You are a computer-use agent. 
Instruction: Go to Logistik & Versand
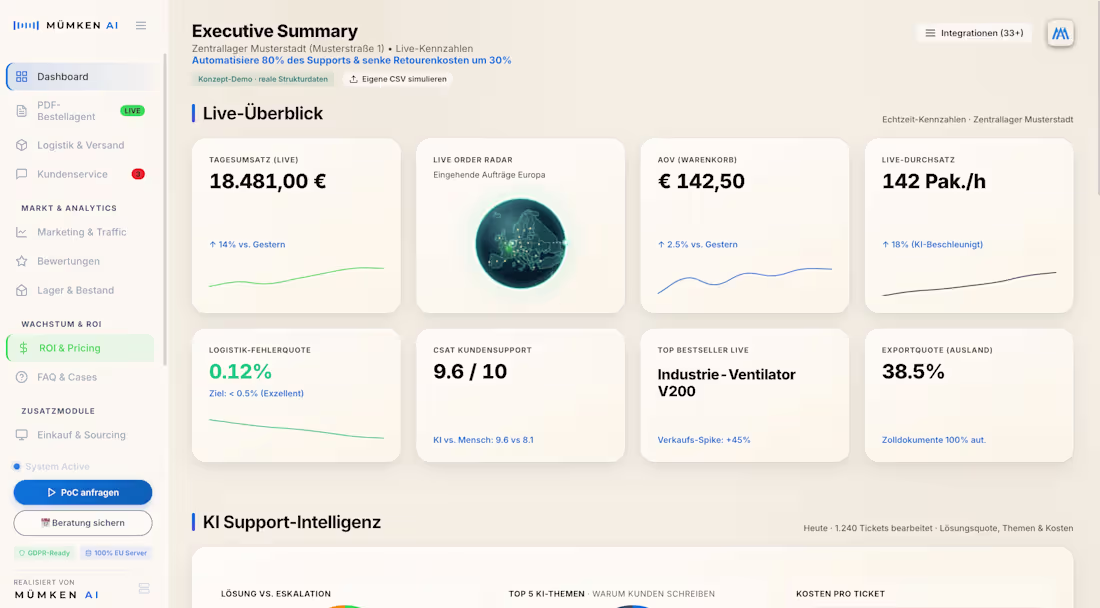tap(81, 145)
